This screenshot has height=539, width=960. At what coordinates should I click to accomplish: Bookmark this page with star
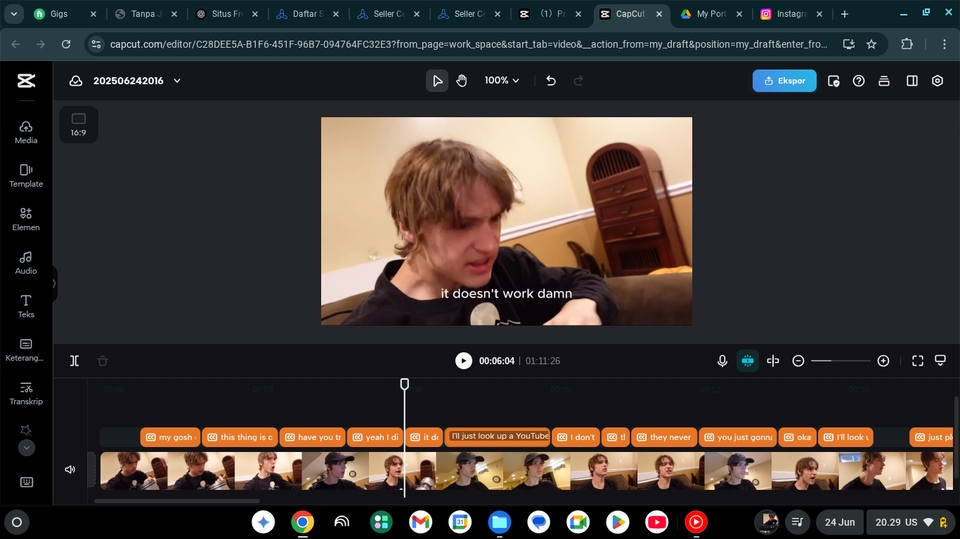pyautogui.click(x=871, y=44)
